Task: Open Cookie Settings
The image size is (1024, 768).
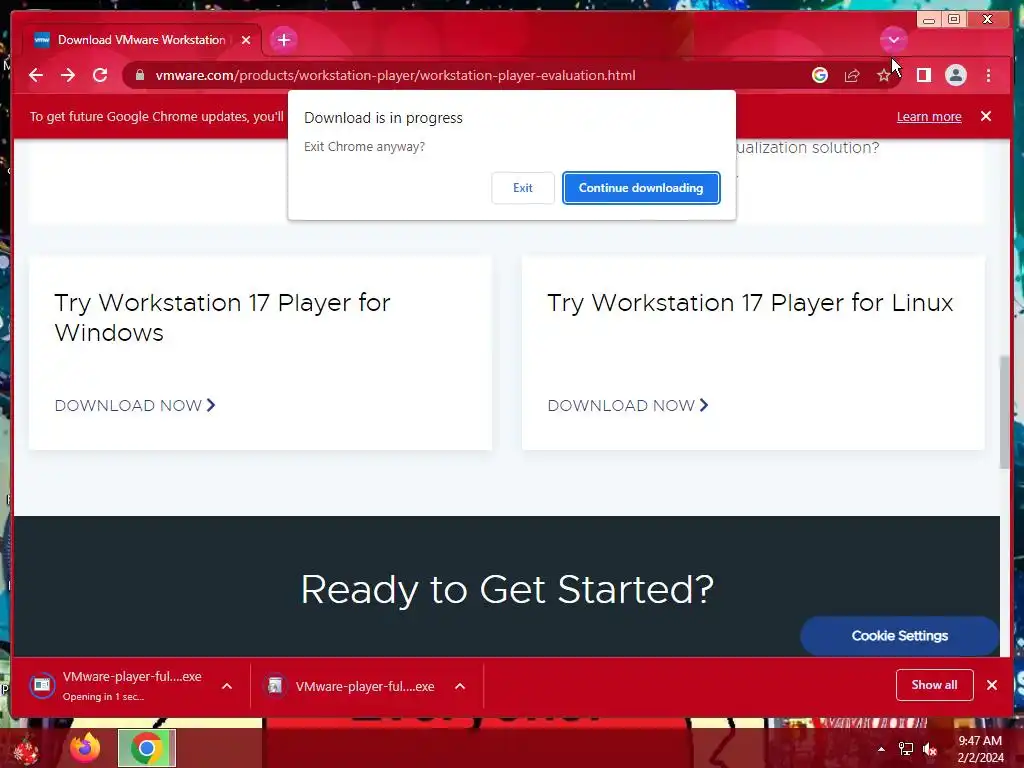Action: click(899, 635)
